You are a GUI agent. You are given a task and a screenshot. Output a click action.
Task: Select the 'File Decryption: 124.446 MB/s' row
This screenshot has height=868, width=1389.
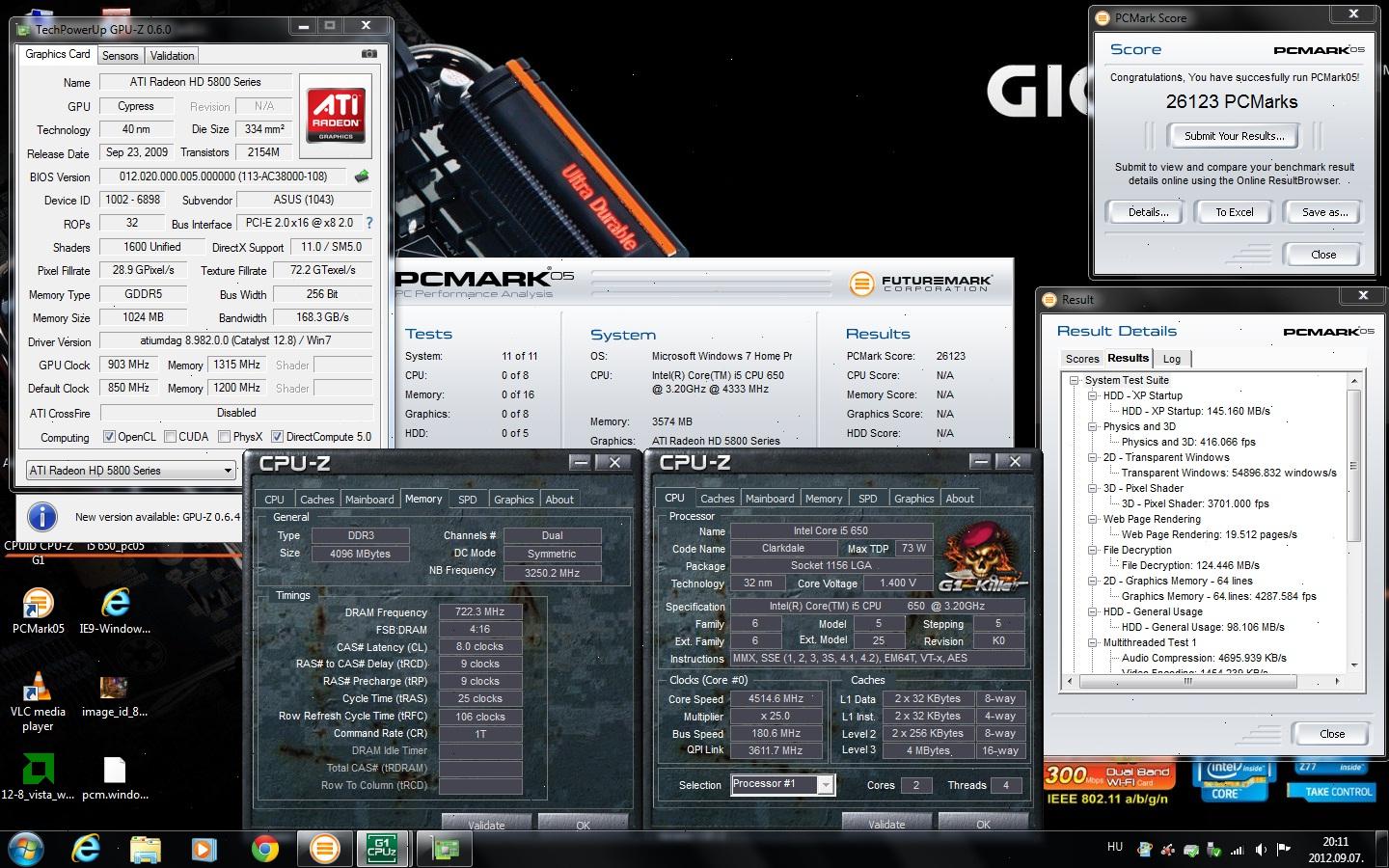(x=1190, y=565)
